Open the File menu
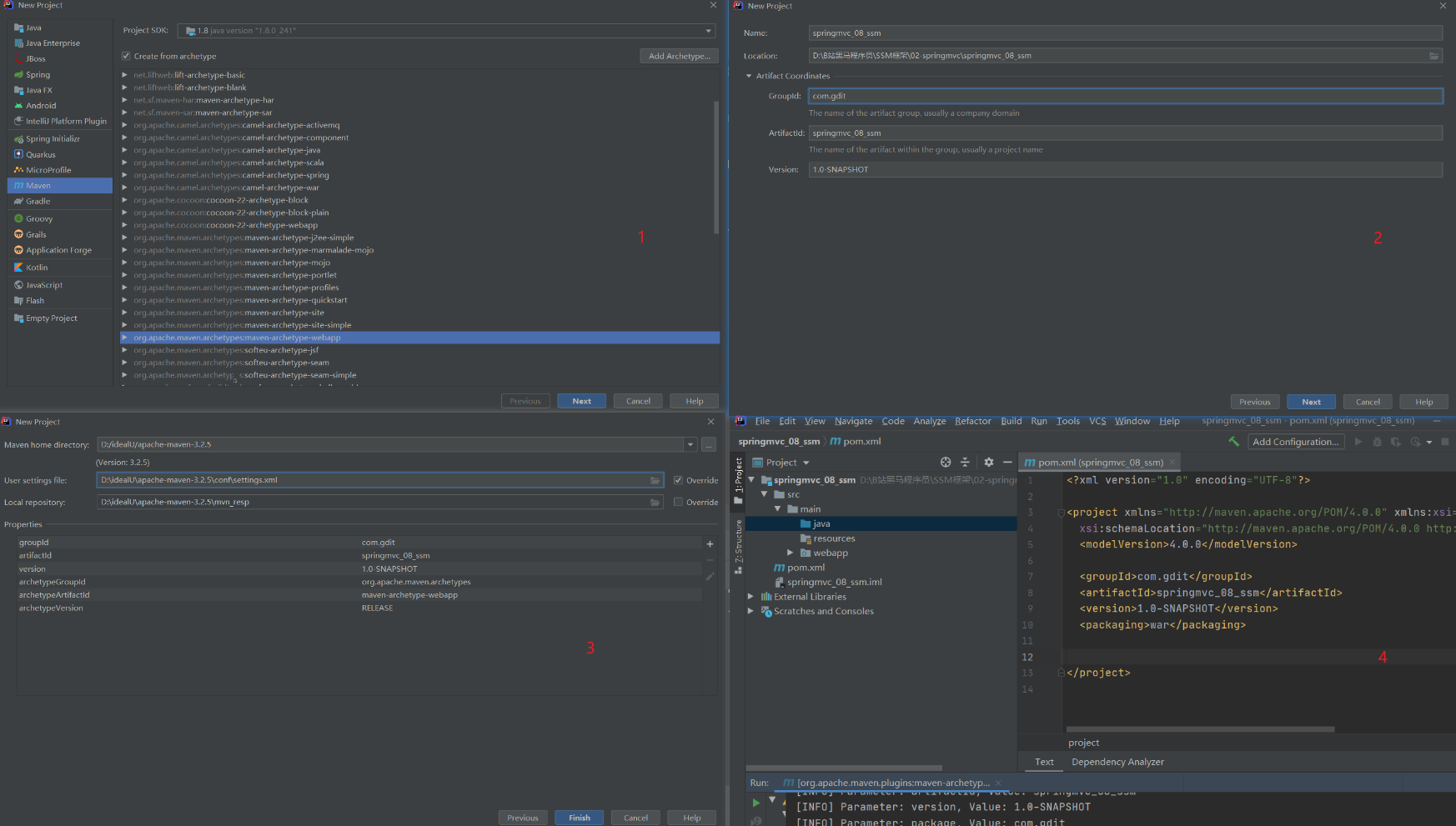 pos(762,421)
